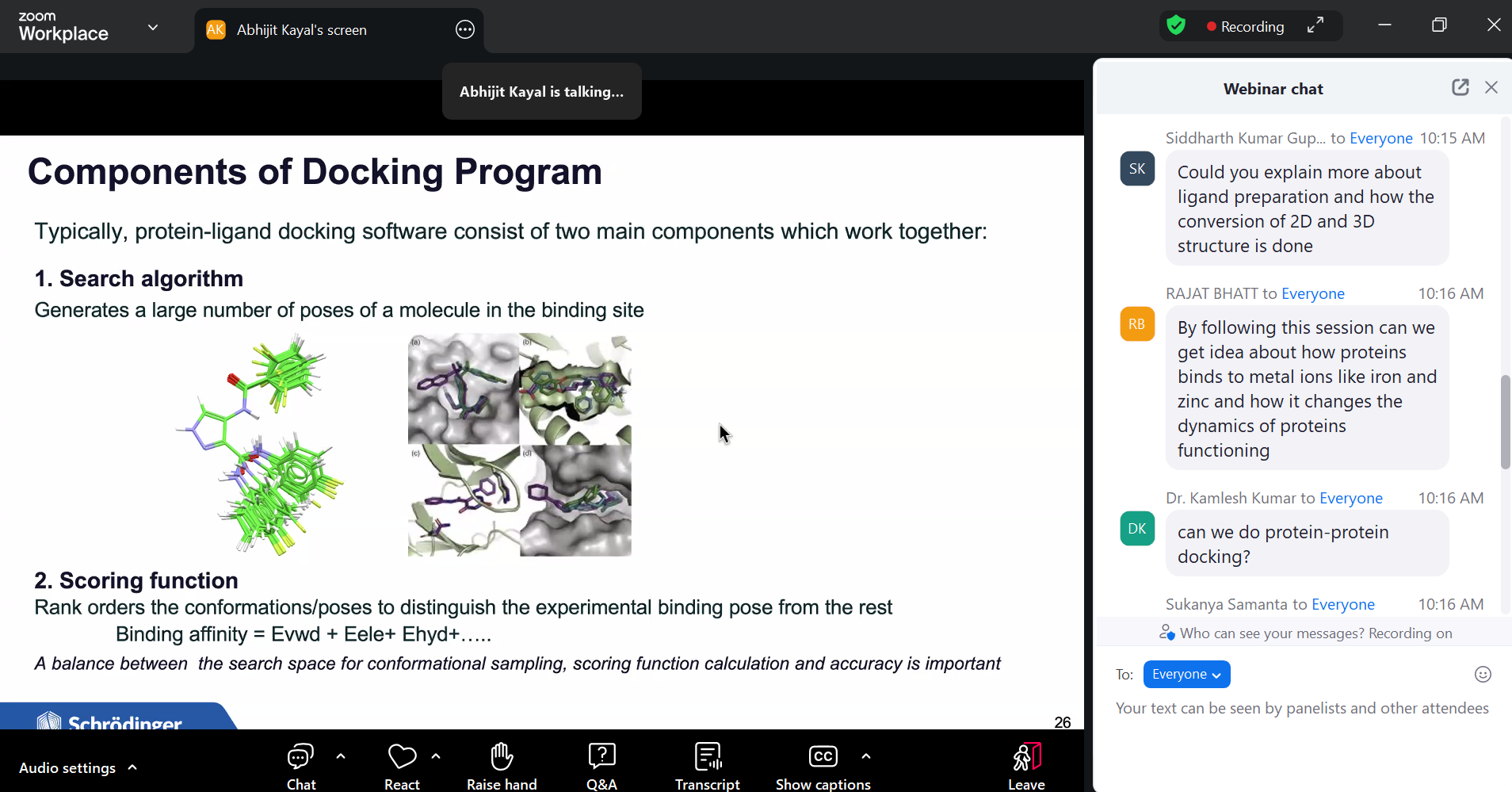
Task: Close the Webinar chat panel
Action: pyautogui.click(x=1491, y=88)
